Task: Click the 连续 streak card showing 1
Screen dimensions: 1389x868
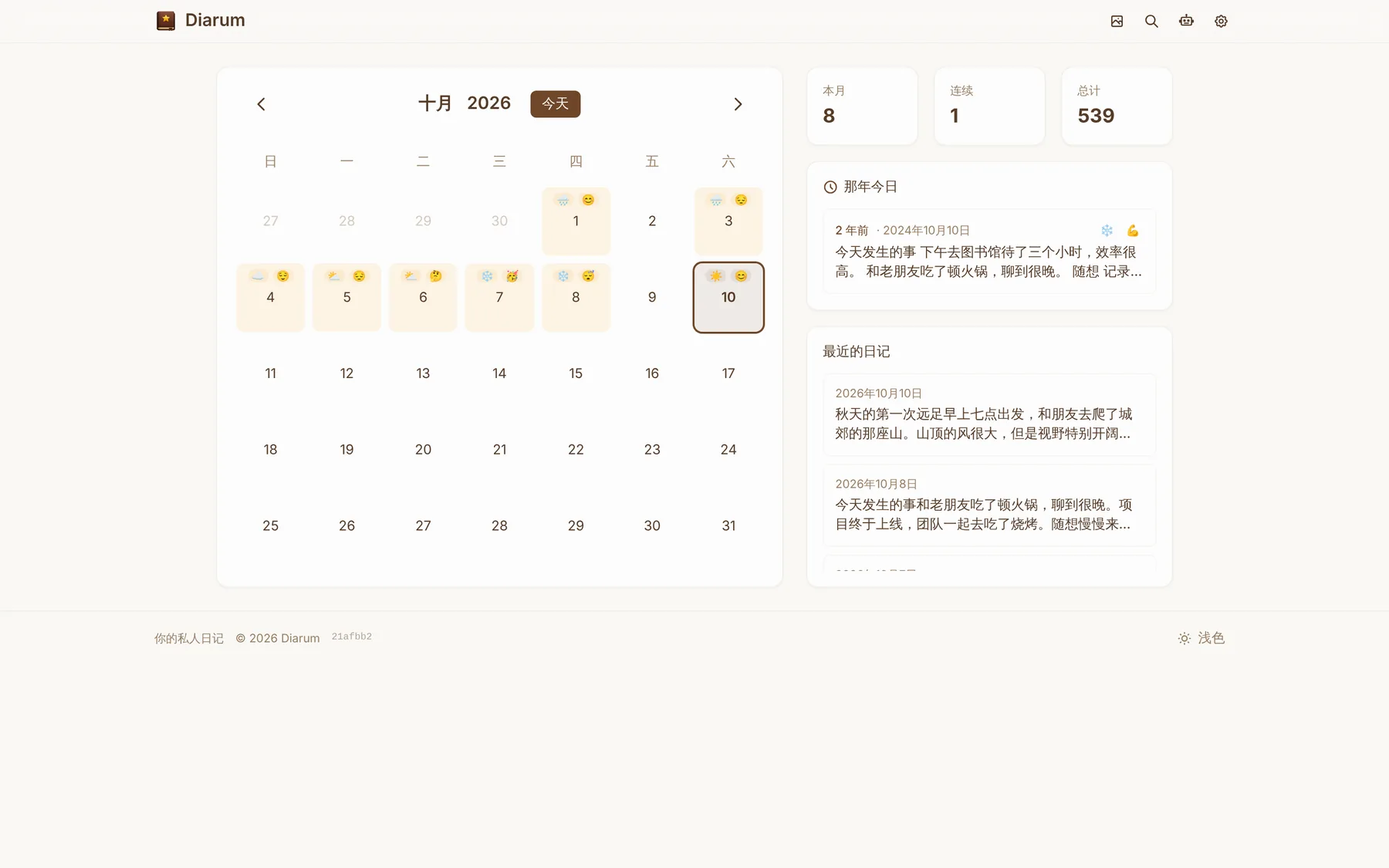Action: pyautogui.click(x=989, y=106)
